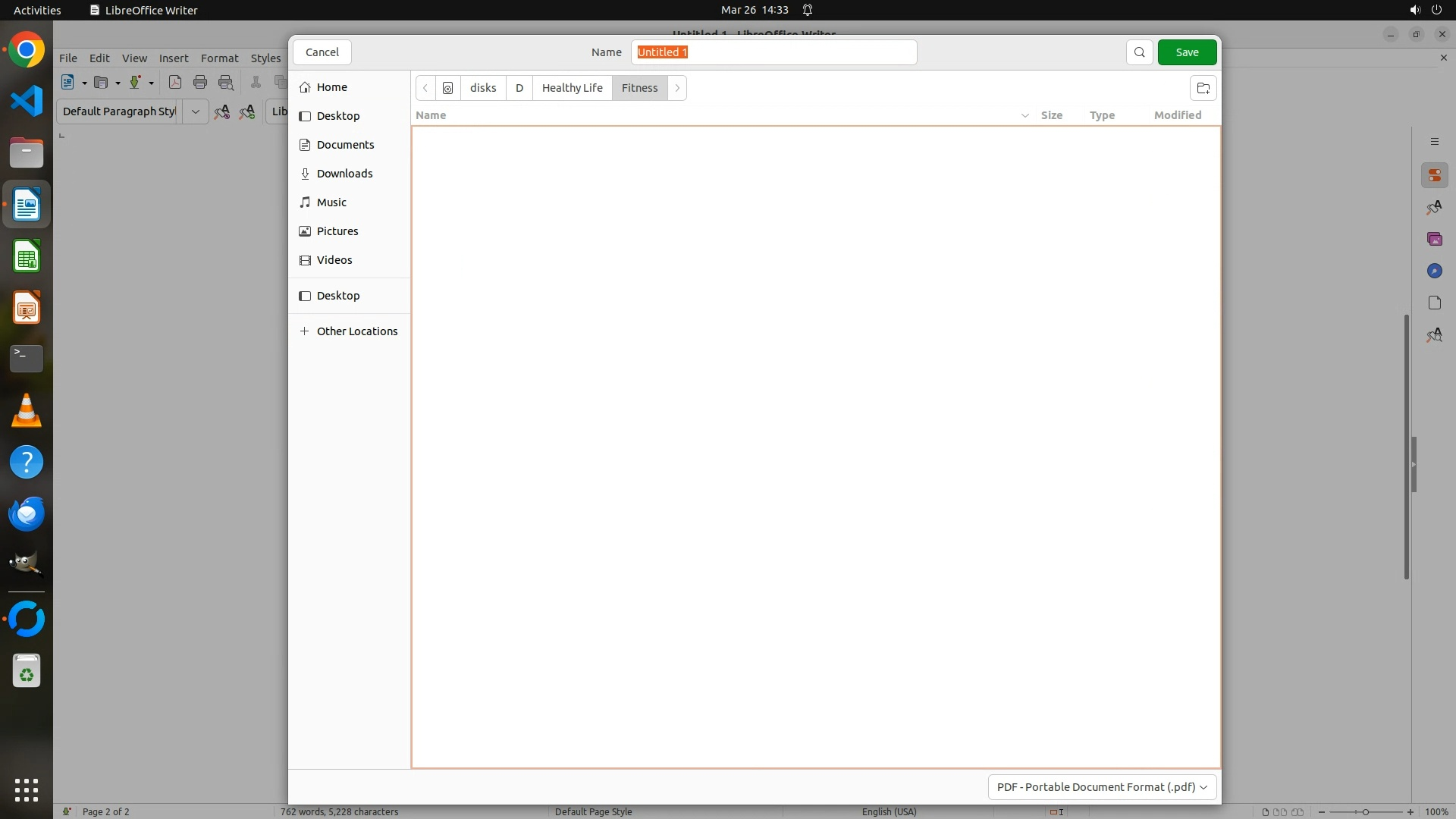Open sidebar Properties panel icon
Viewport: 1456px width, 819px height.
[1434, 176]
